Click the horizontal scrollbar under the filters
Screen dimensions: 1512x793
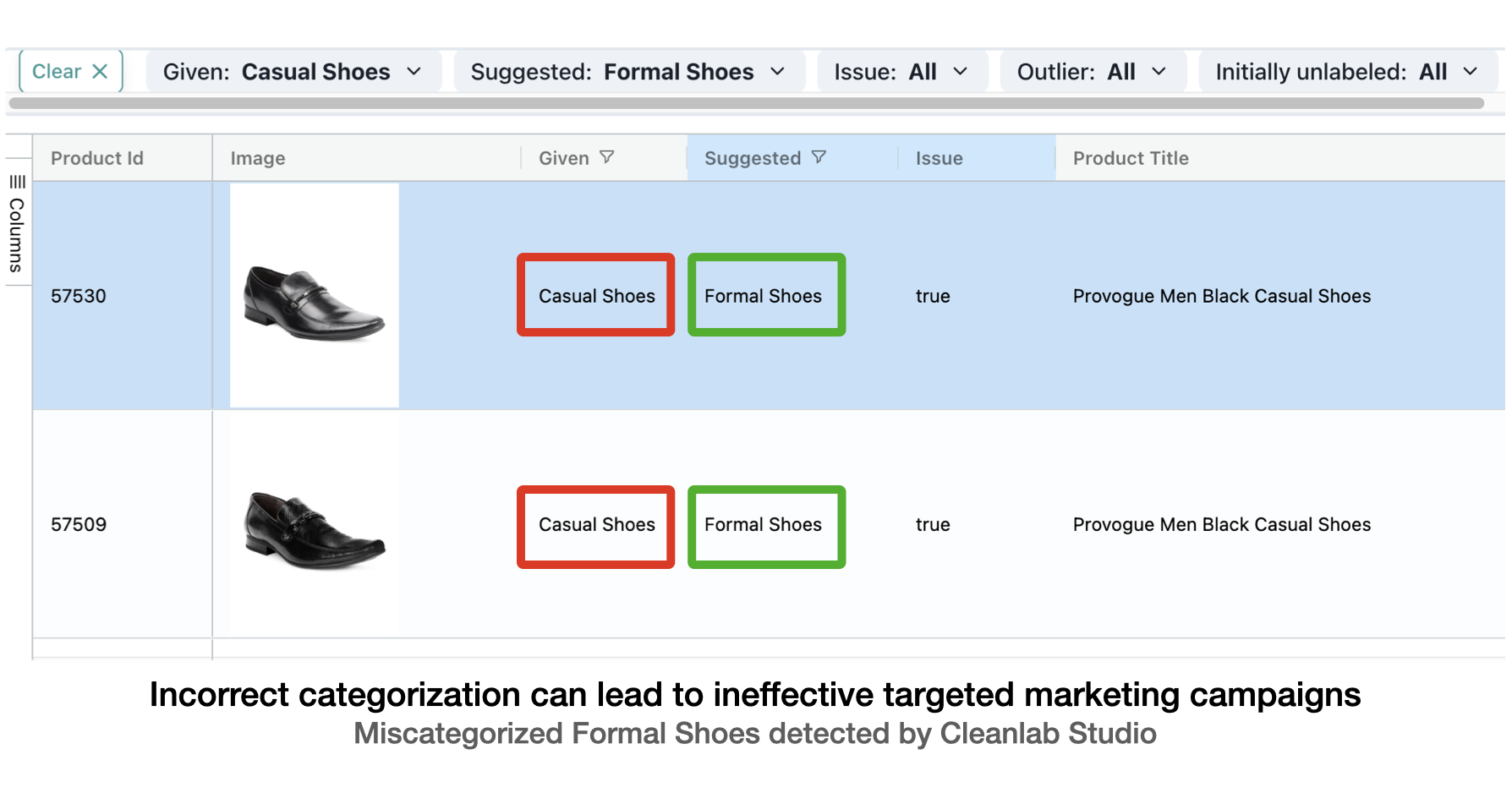744,103
